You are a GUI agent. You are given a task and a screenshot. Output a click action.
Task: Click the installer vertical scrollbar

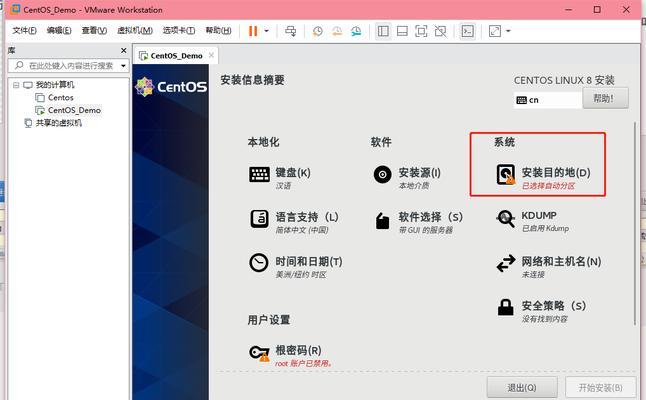pos(636,222)
